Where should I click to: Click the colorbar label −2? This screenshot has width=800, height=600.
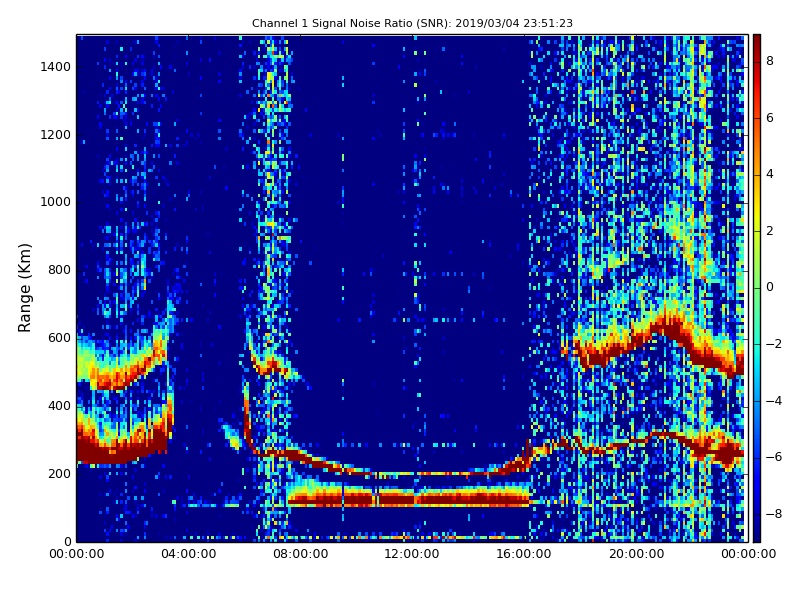[773, 344]
